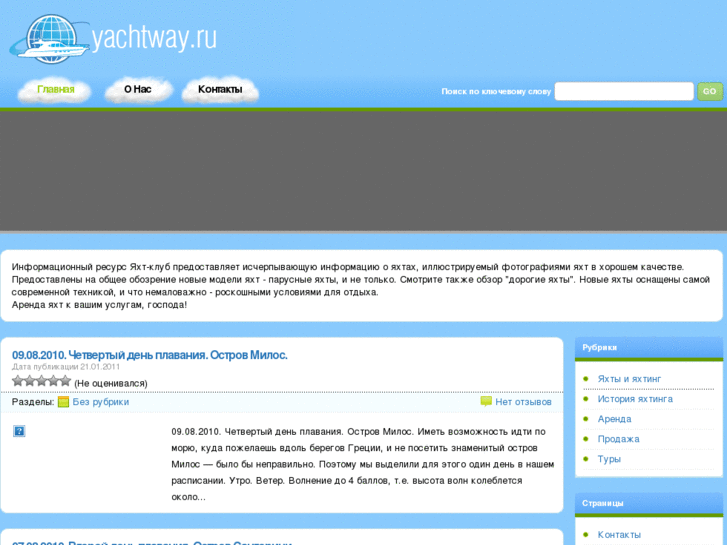Open Яхты и яхтинг category
Viewport: 727px width, 545px height.
click(x=629, y=379)
